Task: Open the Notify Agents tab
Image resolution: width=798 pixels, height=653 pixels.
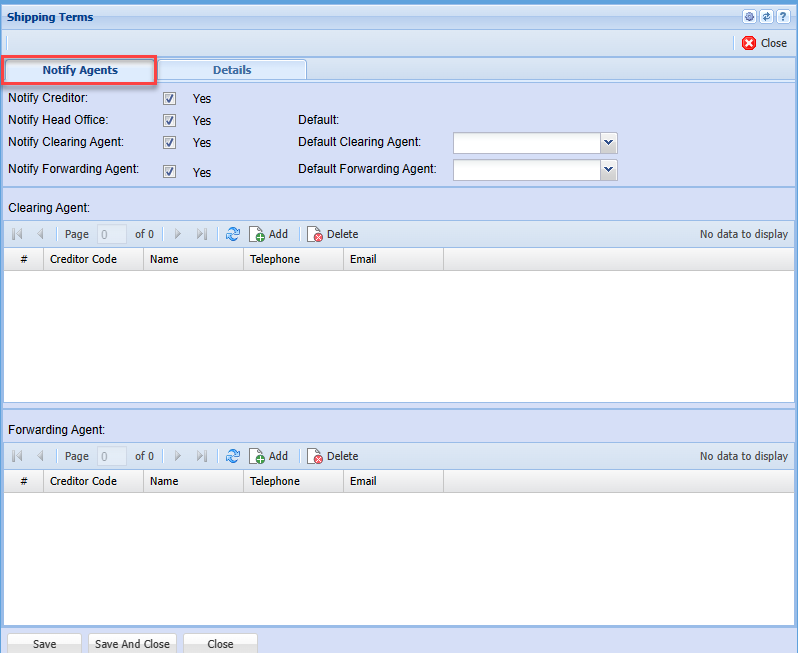Action: tap(79, 70)
